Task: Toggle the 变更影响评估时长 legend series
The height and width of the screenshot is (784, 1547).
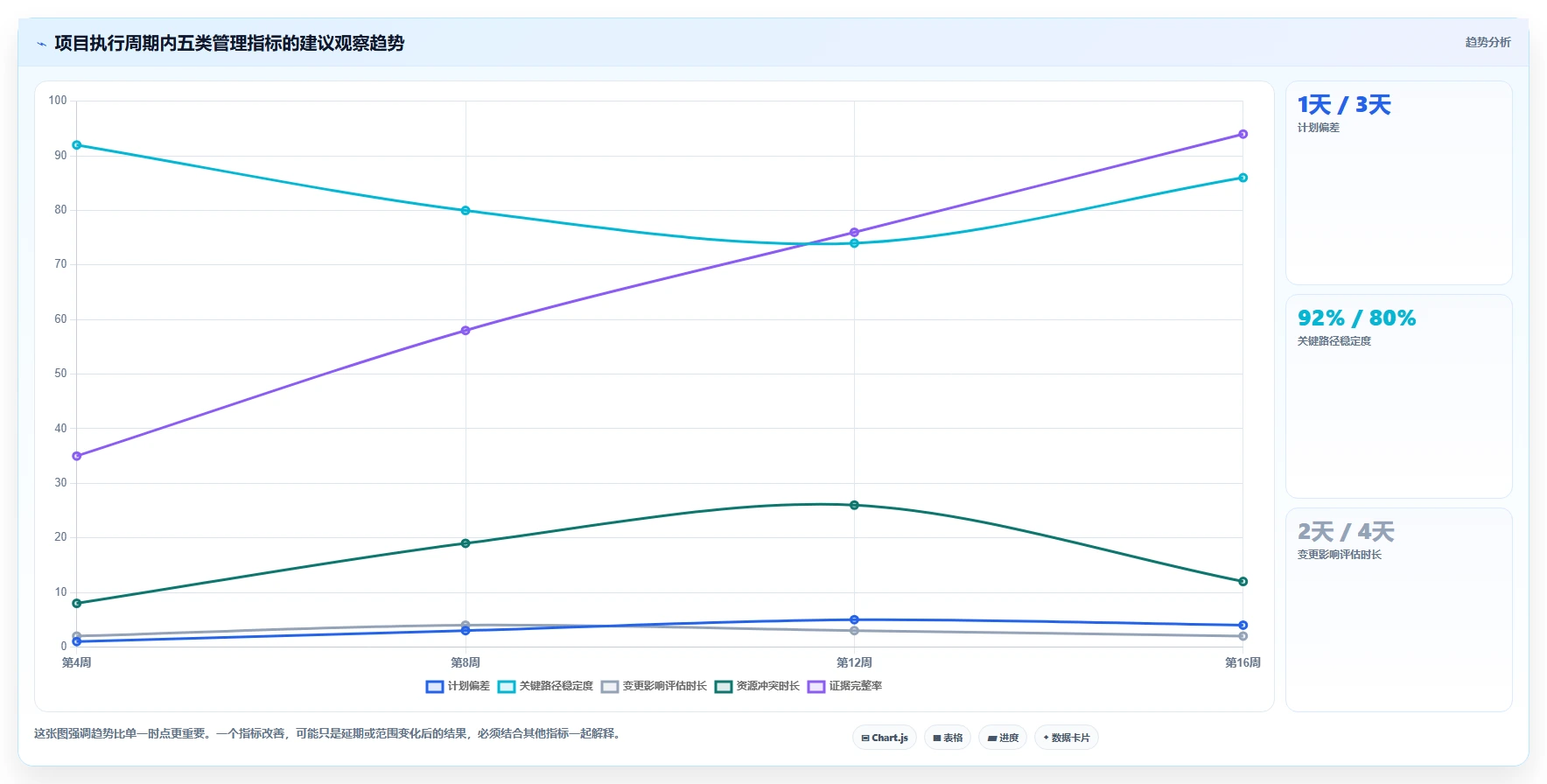Action: coord(654,686)
